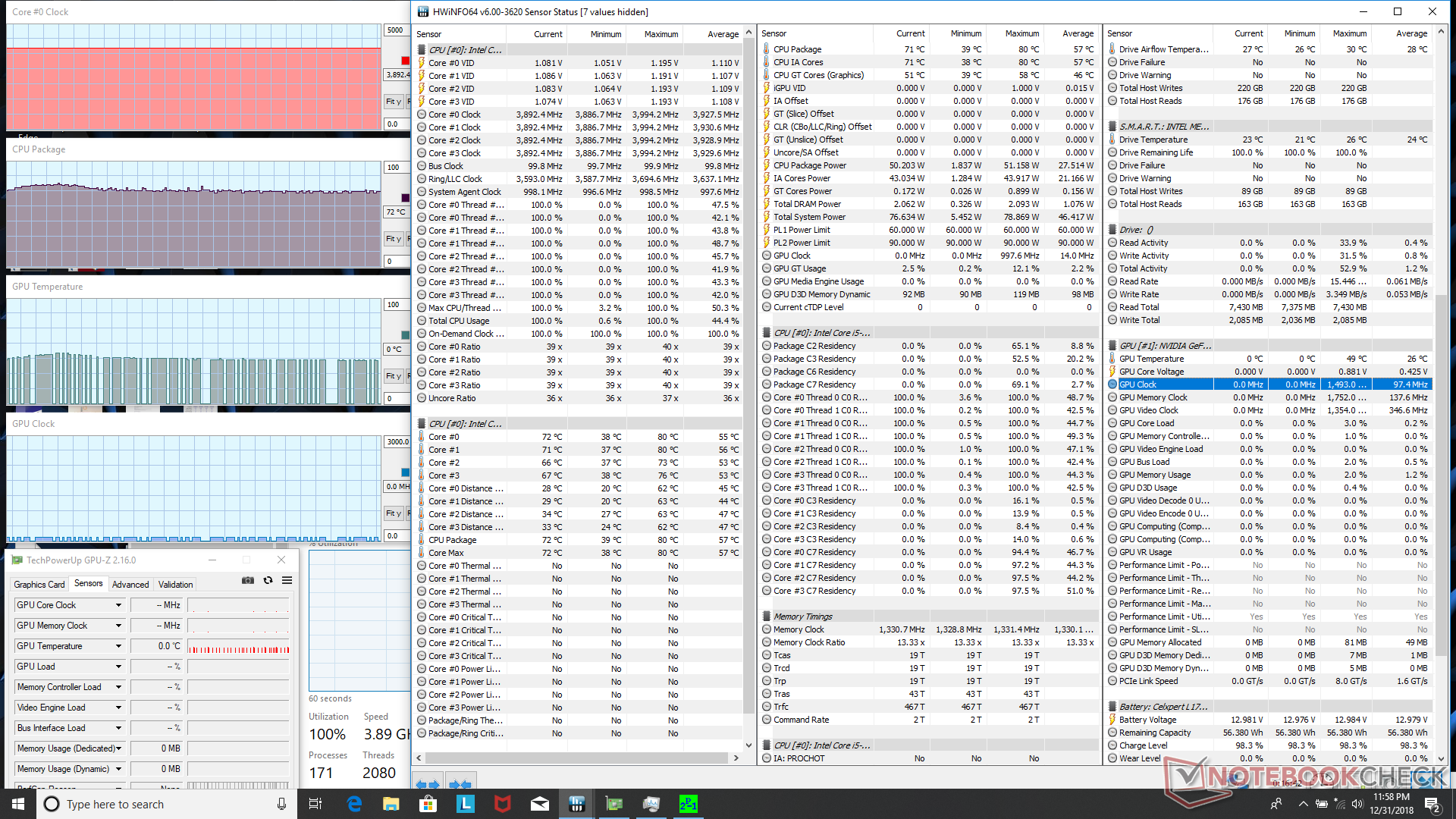Select the Total CPU Usage sensor row
This screenshot has width=1456, height=819.
(579, 321)
